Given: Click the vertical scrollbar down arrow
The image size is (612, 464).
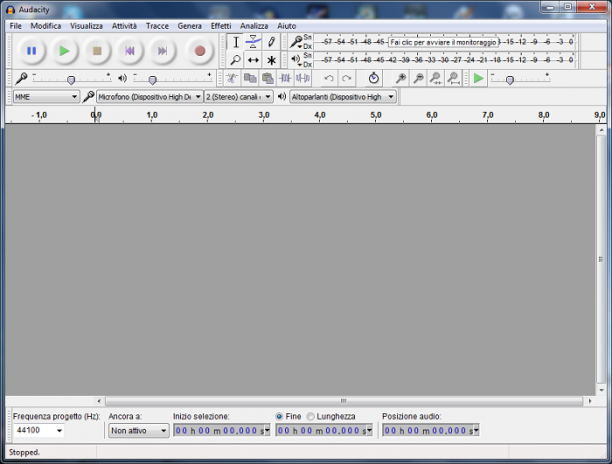Looking at the screenshot, I should (601, 390).
